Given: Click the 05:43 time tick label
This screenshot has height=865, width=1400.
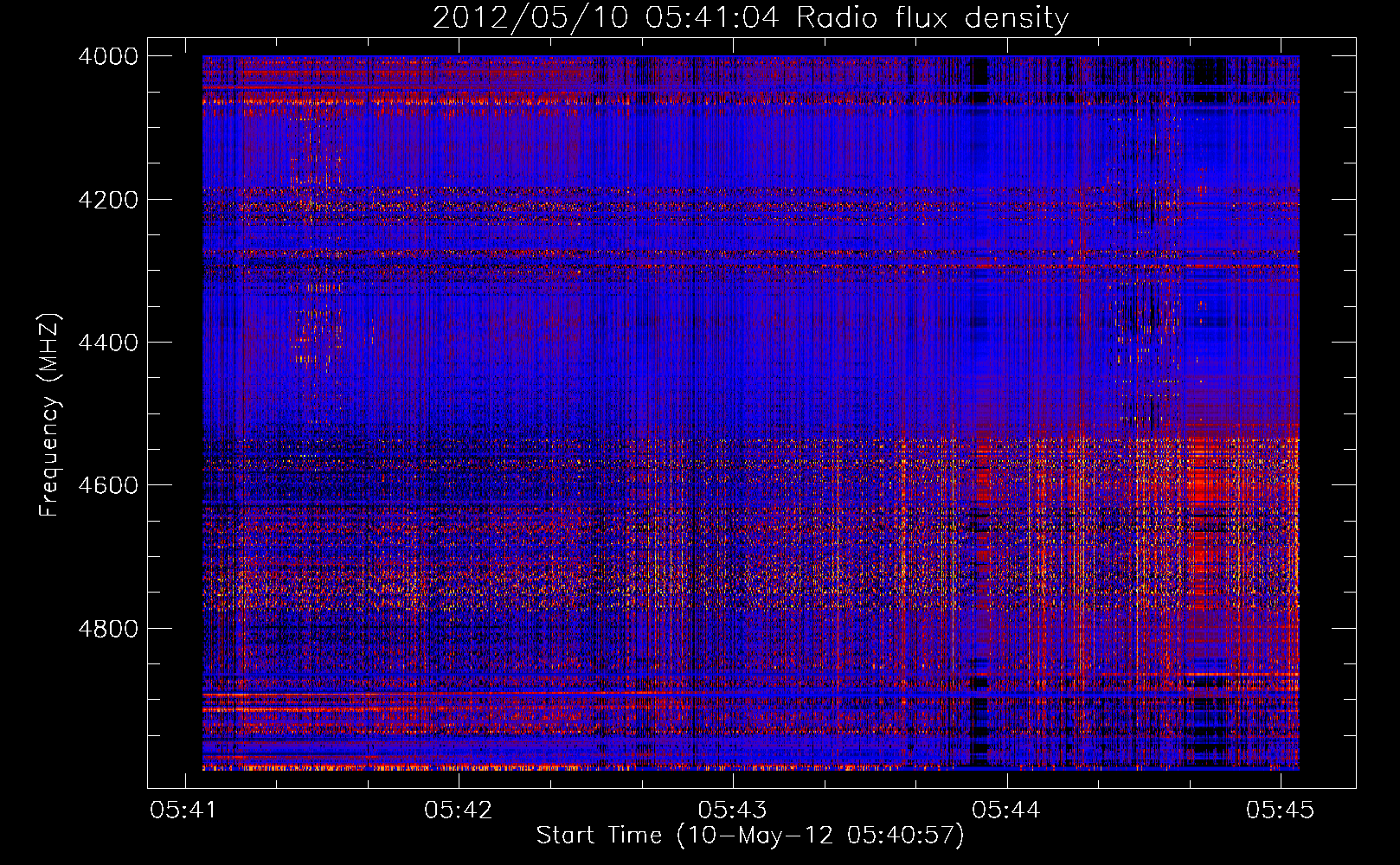Looking at the screenshot, I should 732,810.
